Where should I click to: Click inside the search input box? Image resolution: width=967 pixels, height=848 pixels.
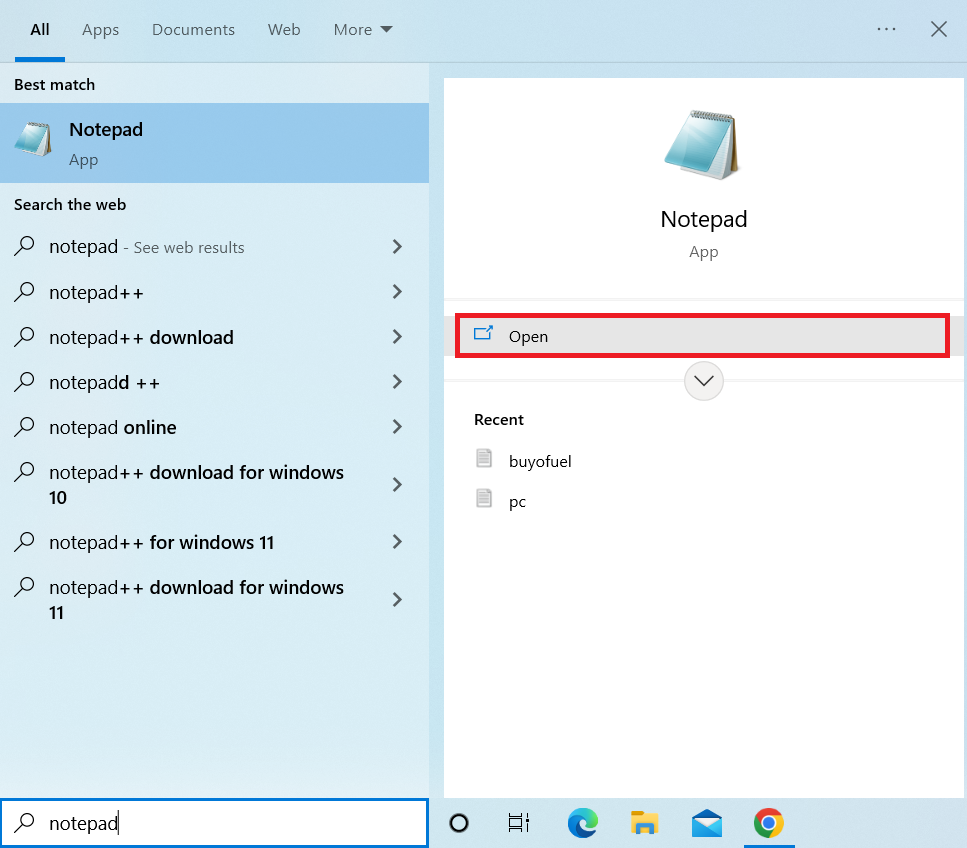215,823
